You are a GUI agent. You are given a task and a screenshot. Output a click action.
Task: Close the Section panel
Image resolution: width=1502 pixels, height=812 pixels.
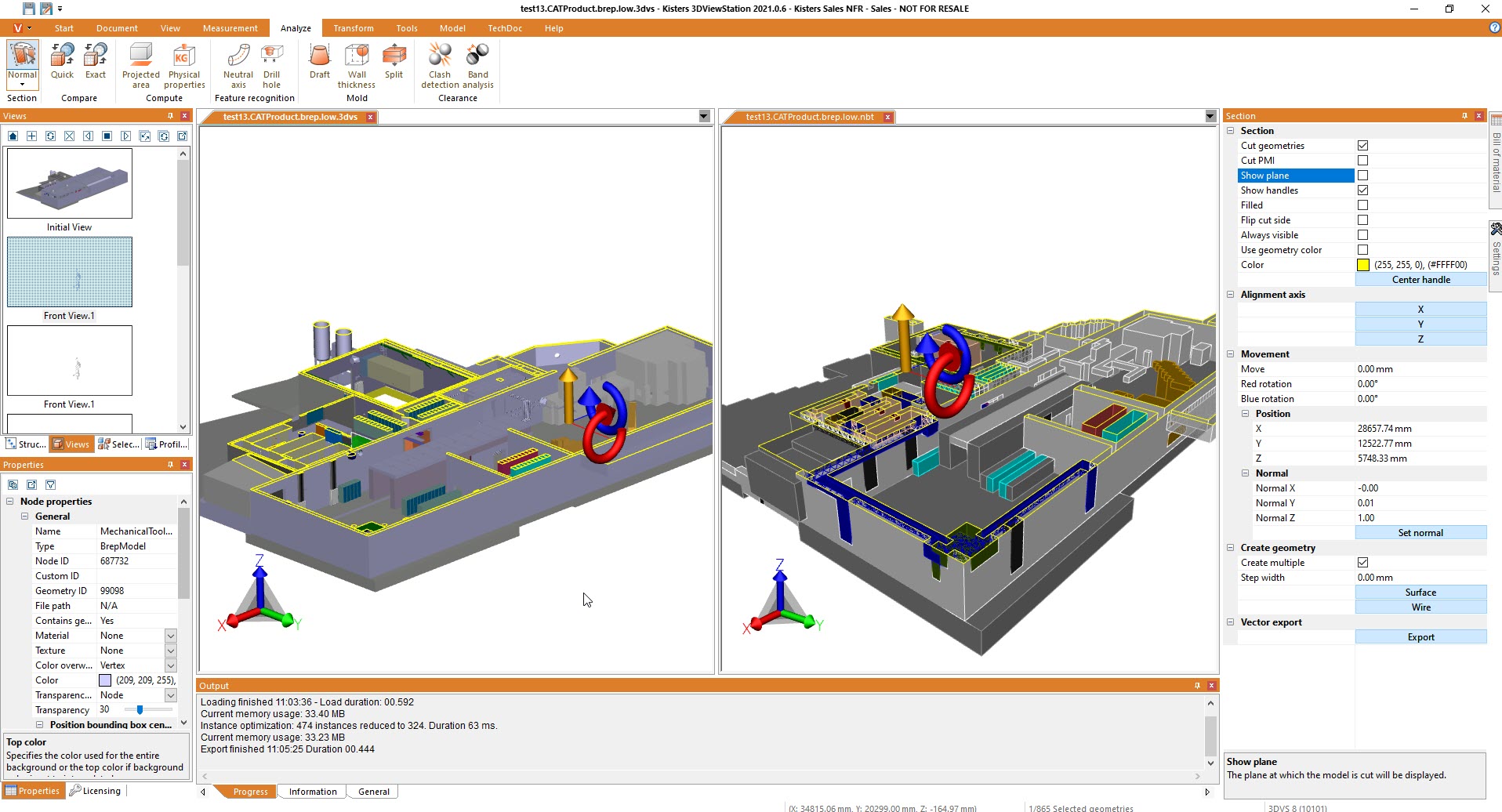(x=1479, y=116)
